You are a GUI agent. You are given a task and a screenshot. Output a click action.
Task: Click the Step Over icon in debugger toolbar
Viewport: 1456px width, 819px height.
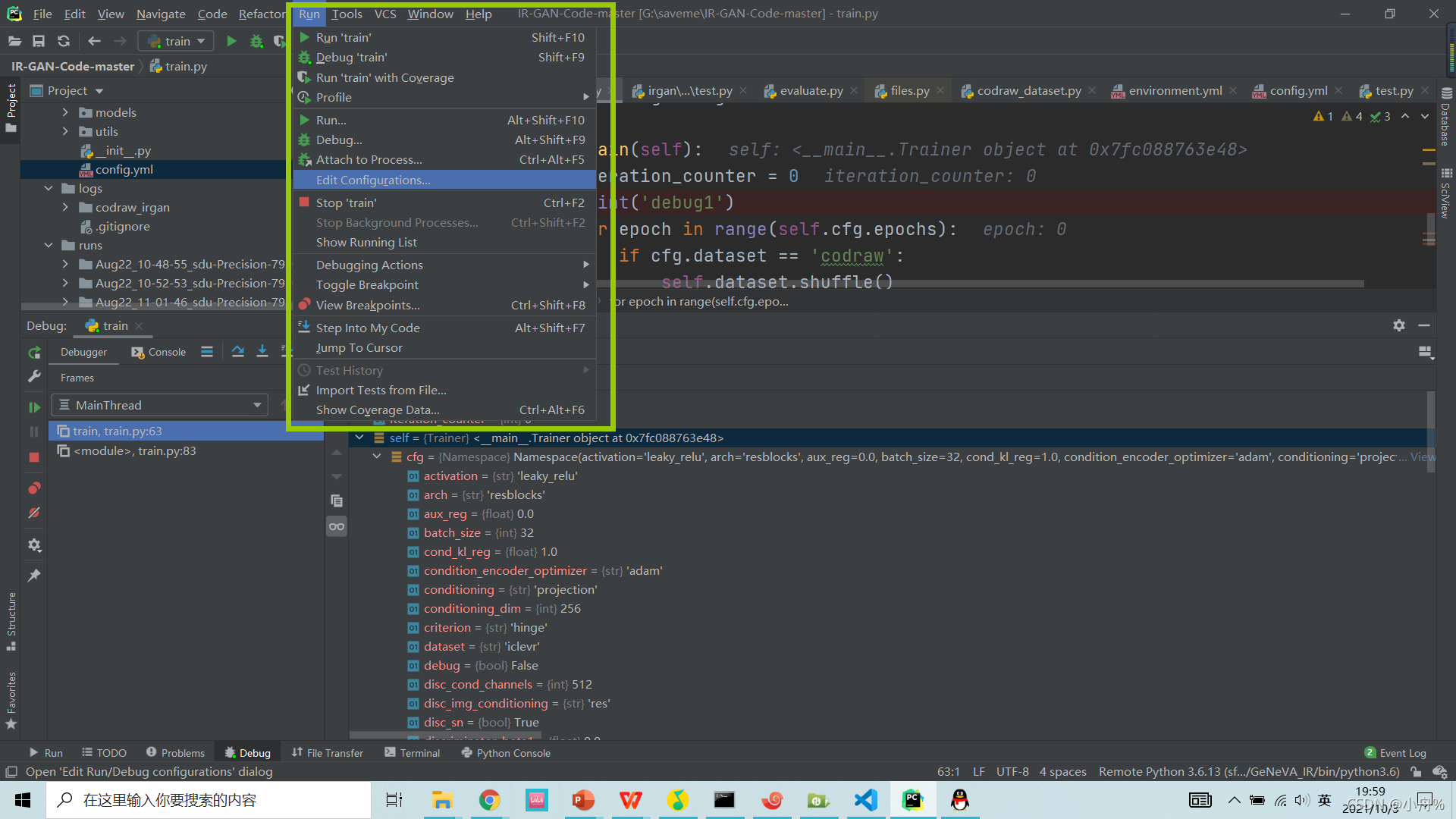tap(238, 351)
